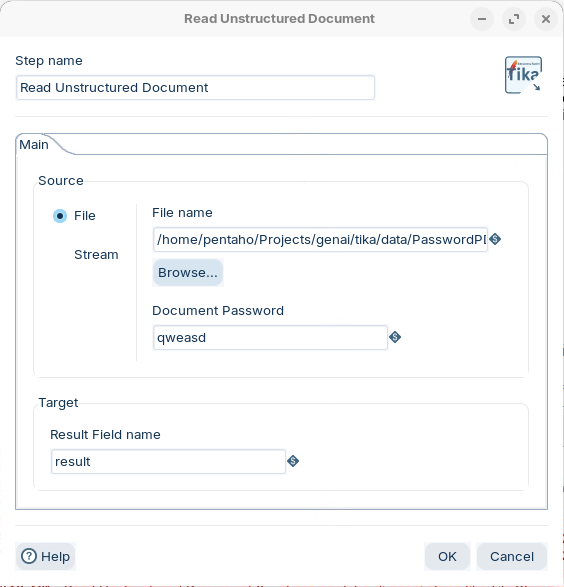Click the Document Password field containing qweasd
This screenshot has height=587, width=564.
(x=270, y=337)
